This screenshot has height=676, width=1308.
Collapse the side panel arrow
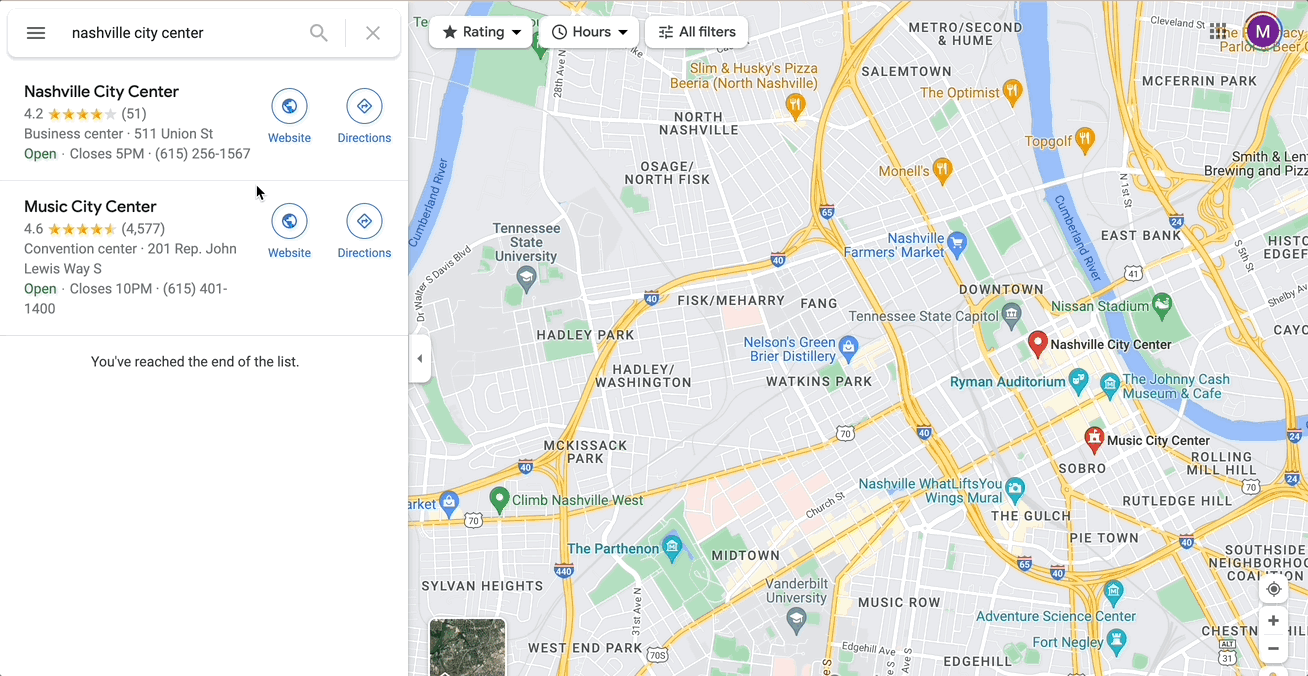(x=420, y=359)
